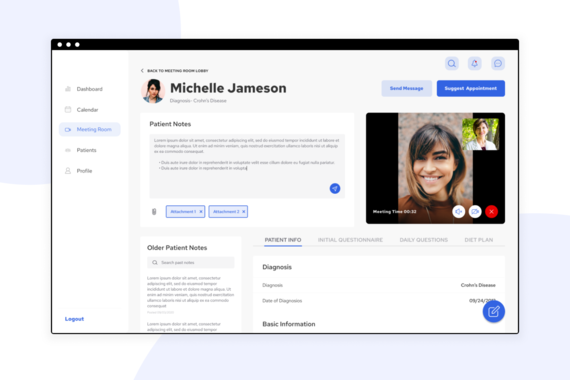Remove Attachment 2 chip

pyautogui.click(x=244, y=212)
